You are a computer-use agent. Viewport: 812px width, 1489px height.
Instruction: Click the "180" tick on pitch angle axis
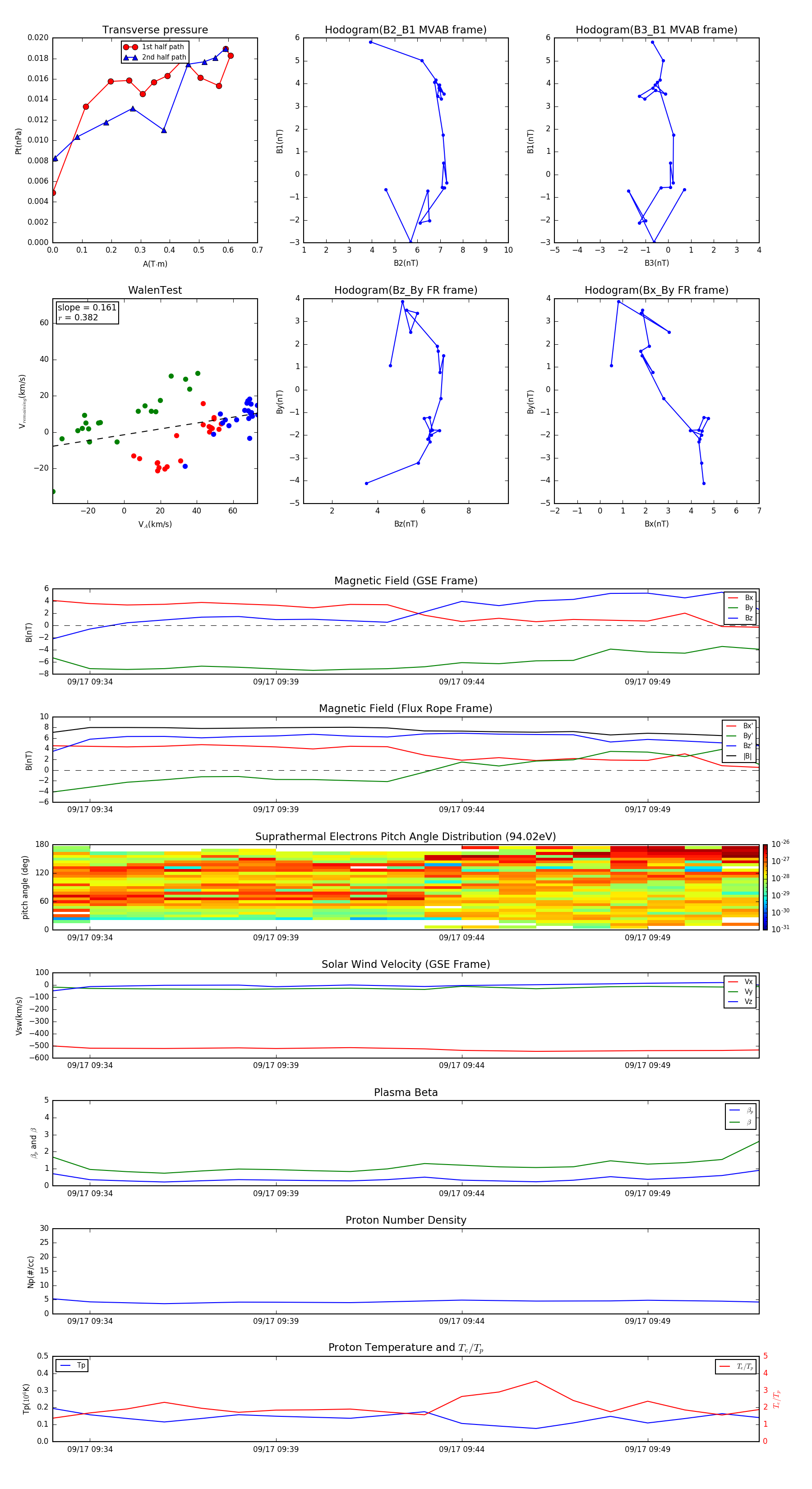[x=42, y=845]
